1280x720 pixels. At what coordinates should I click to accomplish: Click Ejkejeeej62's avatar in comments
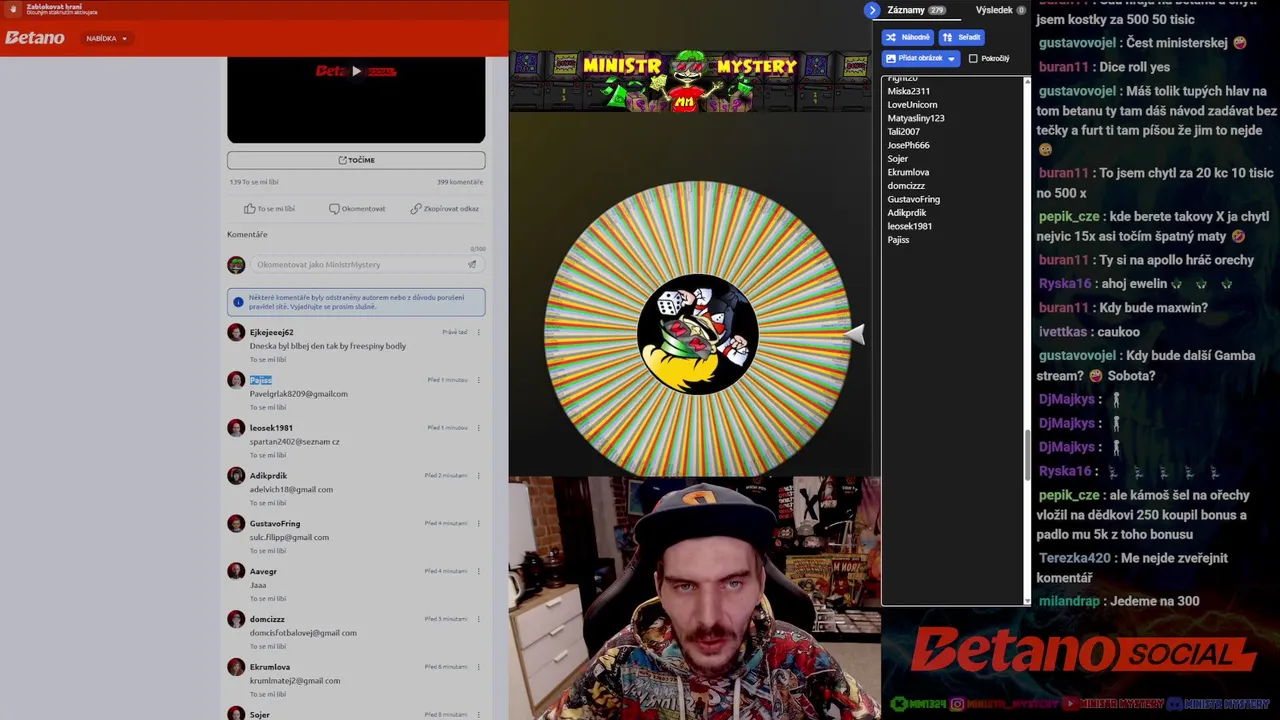point(236,332)
